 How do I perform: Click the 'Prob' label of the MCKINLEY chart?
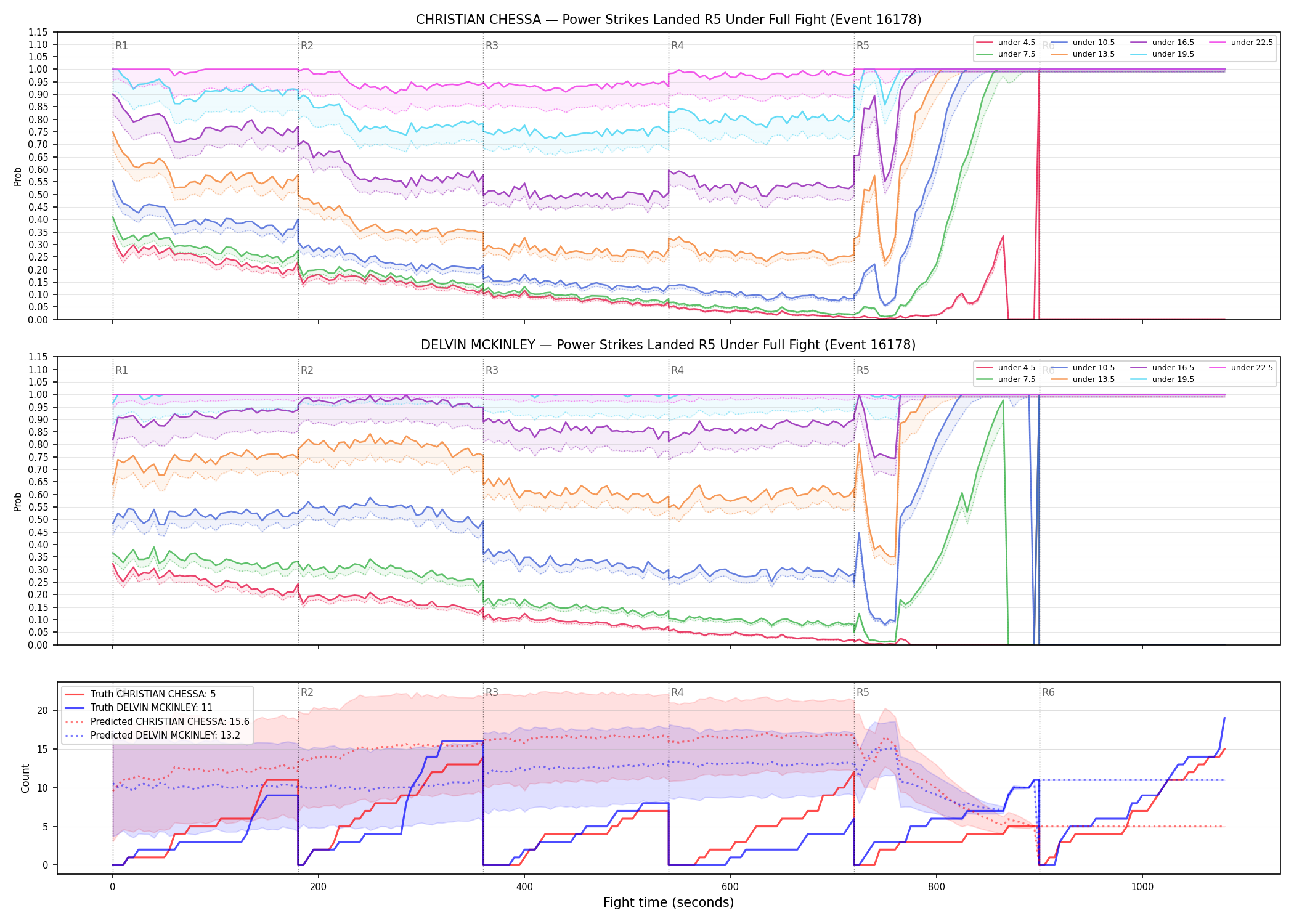coord(17,501)
